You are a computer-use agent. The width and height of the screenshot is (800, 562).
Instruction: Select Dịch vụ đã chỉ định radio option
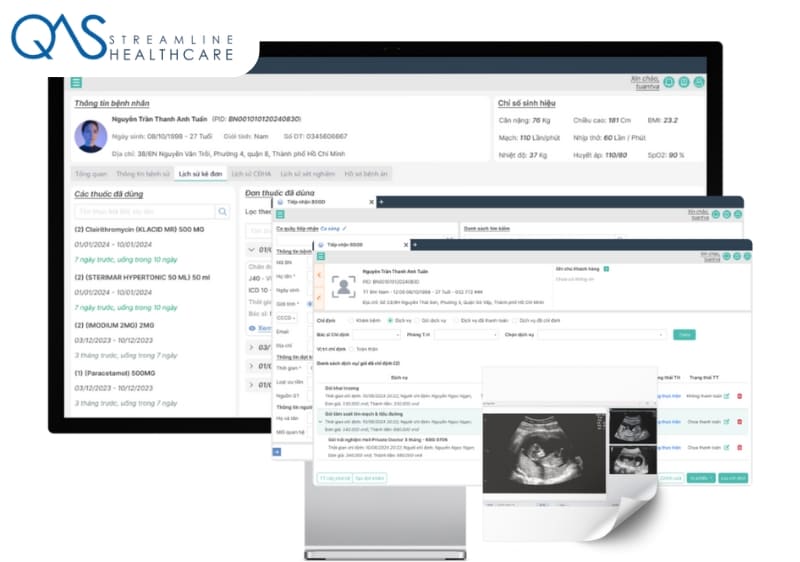coord(514,321)
